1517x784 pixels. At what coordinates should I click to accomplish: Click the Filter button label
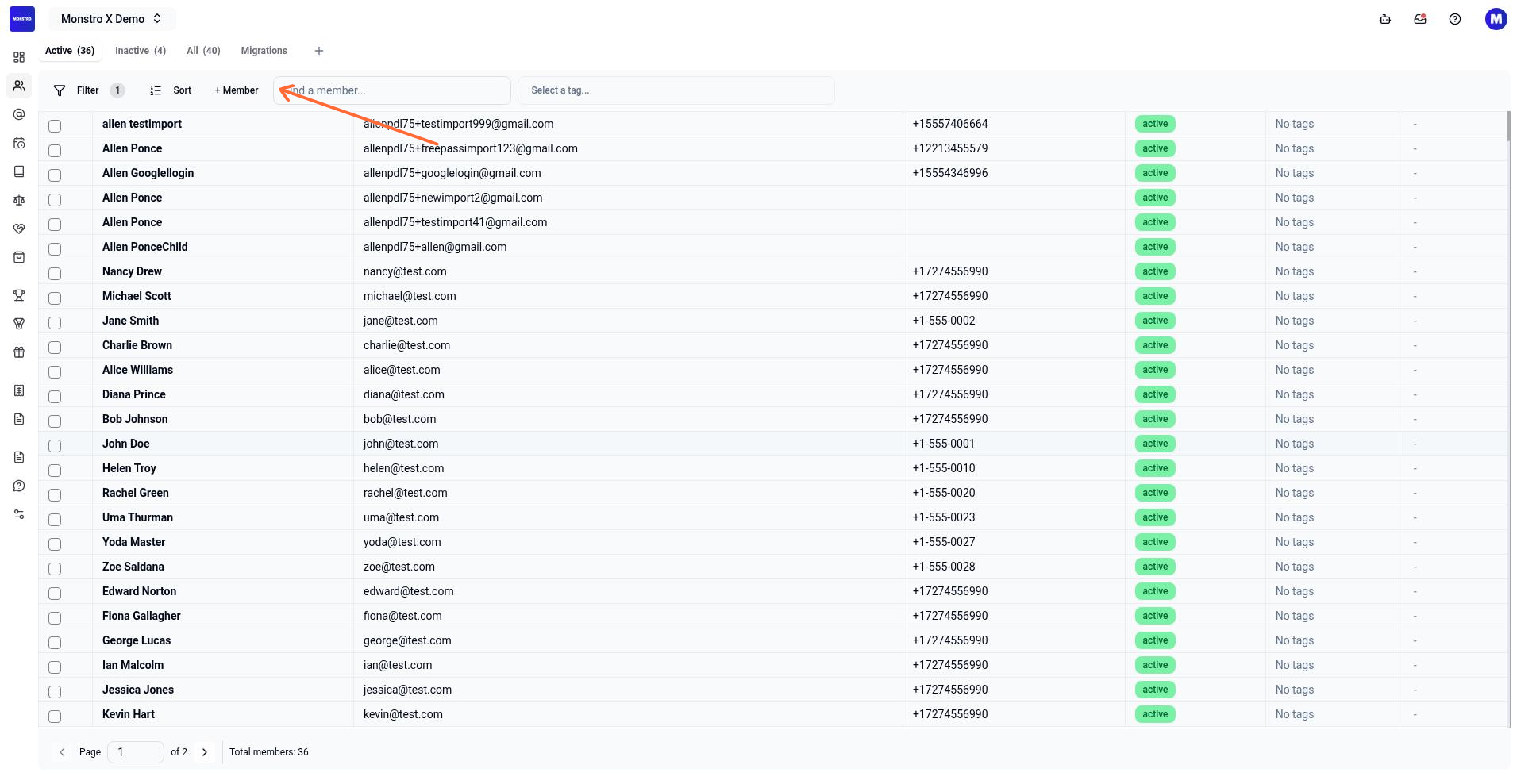click(x=88, y=90)
